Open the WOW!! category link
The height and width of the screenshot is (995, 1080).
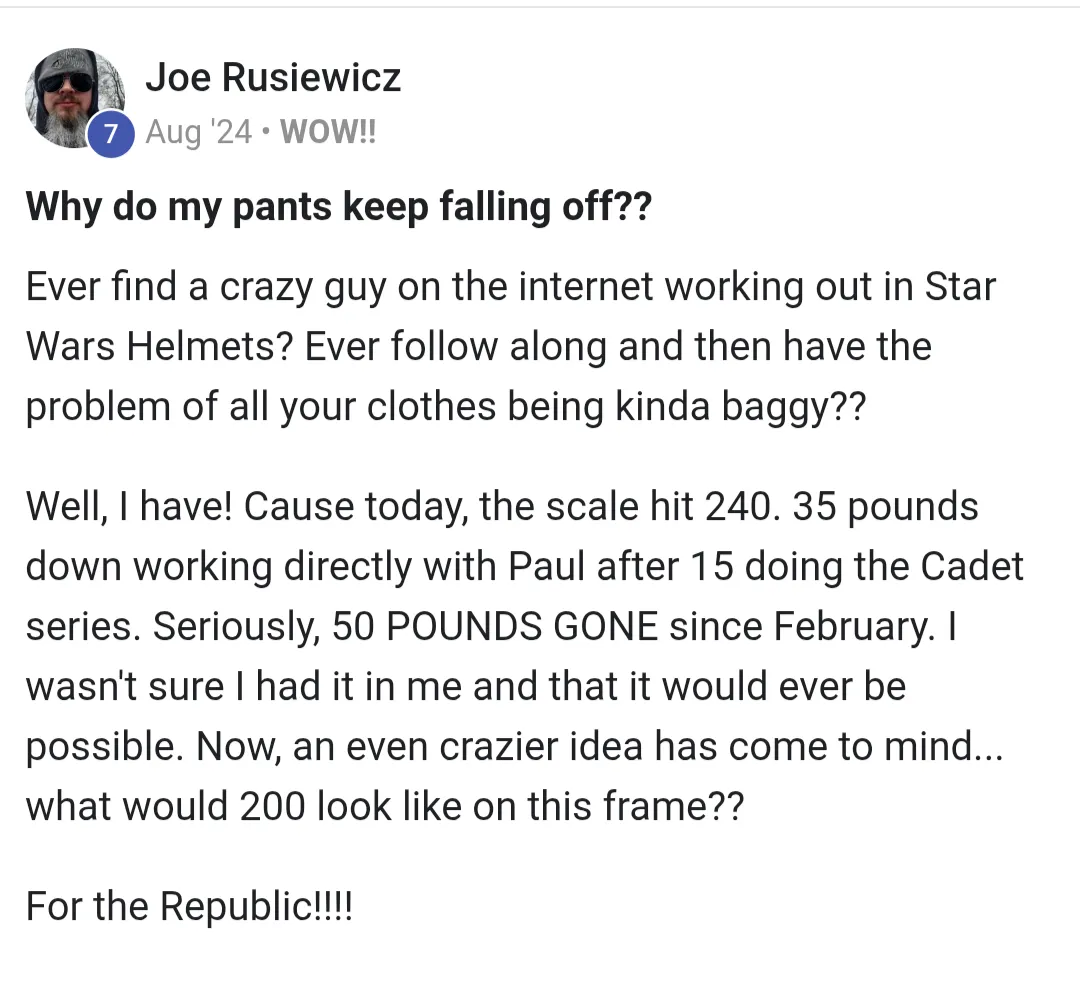coord(328,132)
